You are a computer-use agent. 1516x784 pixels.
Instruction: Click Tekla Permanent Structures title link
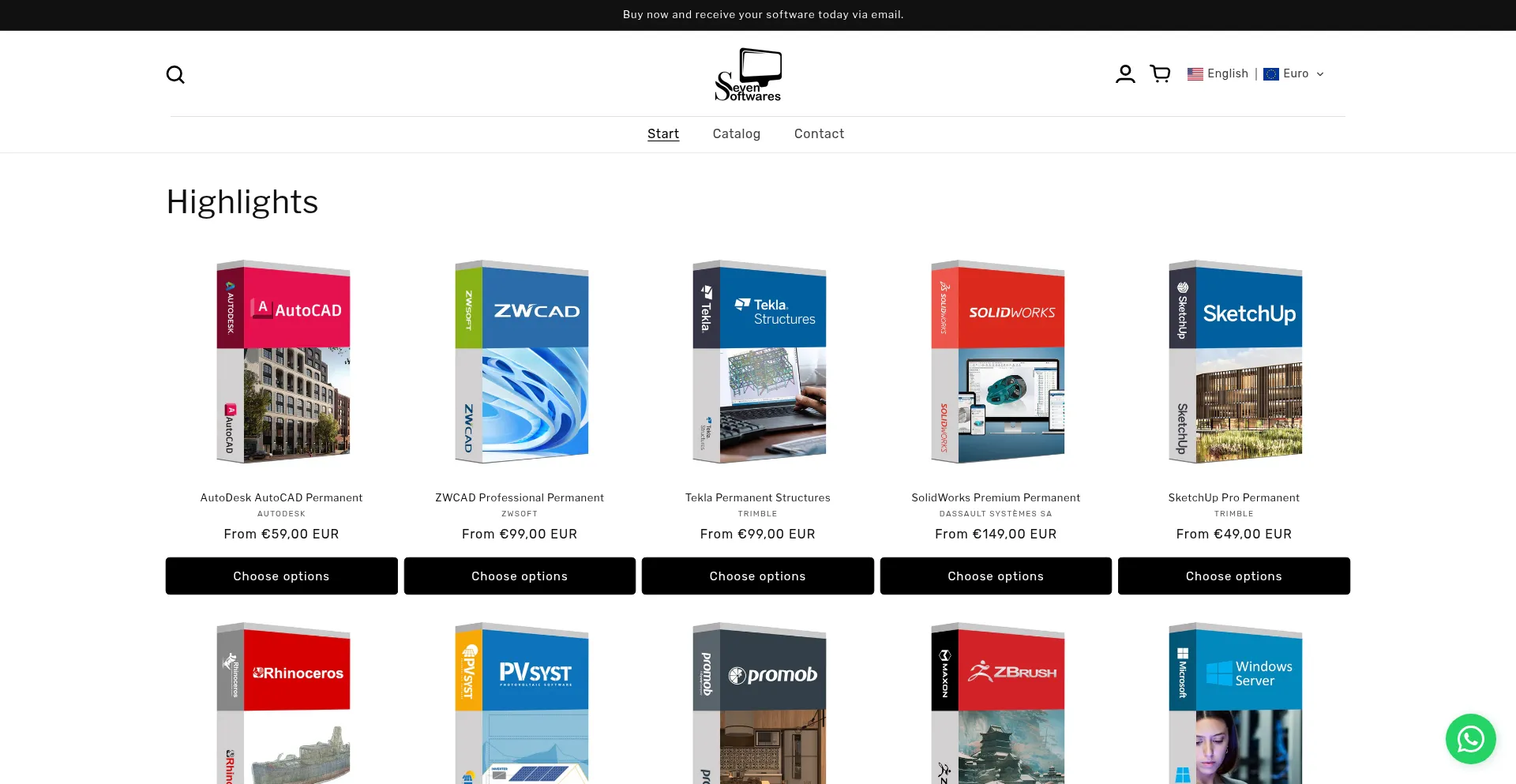coord(758,497)
